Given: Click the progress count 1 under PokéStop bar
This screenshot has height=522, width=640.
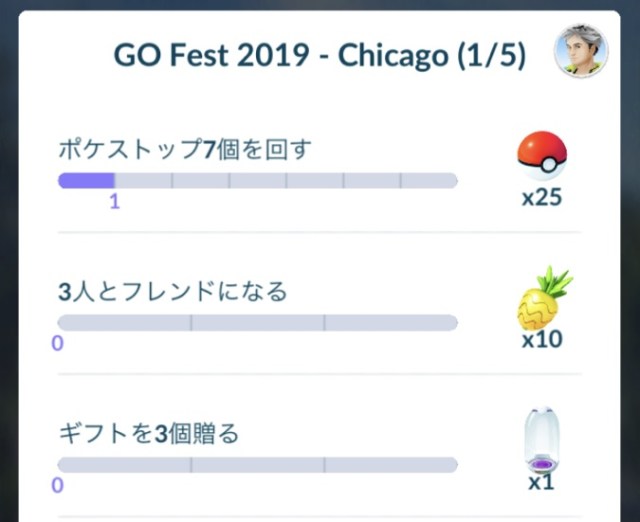Looking at the screenshot, I should [114, 201].
